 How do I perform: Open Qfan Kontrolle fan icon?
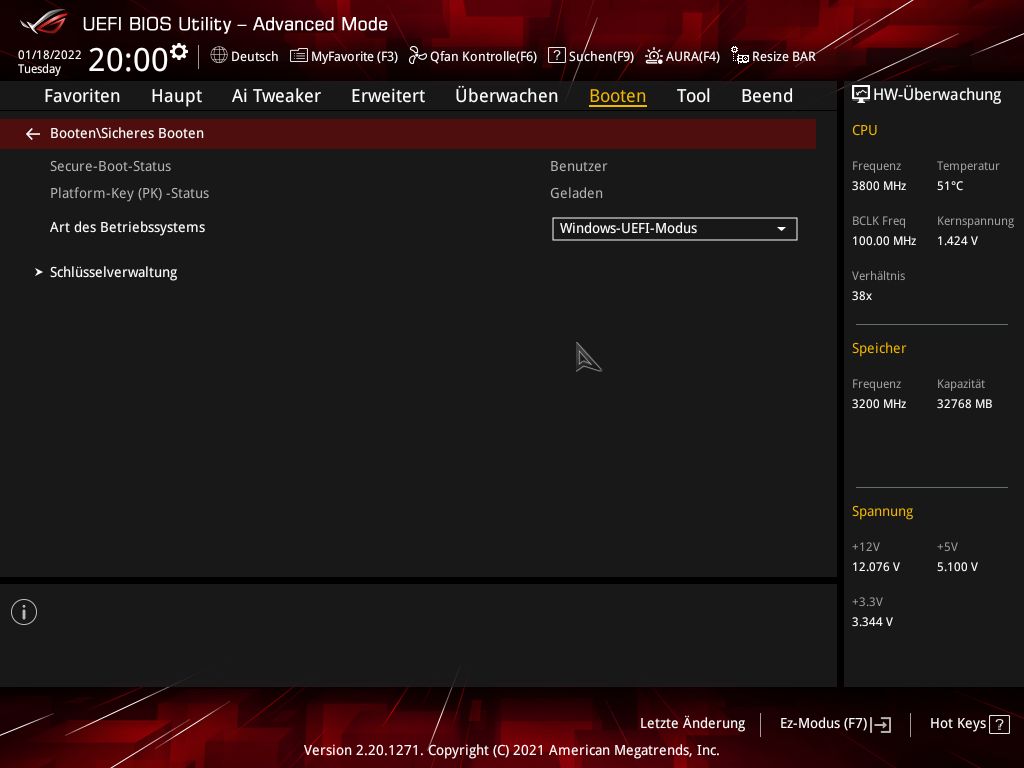click(417, 56)
